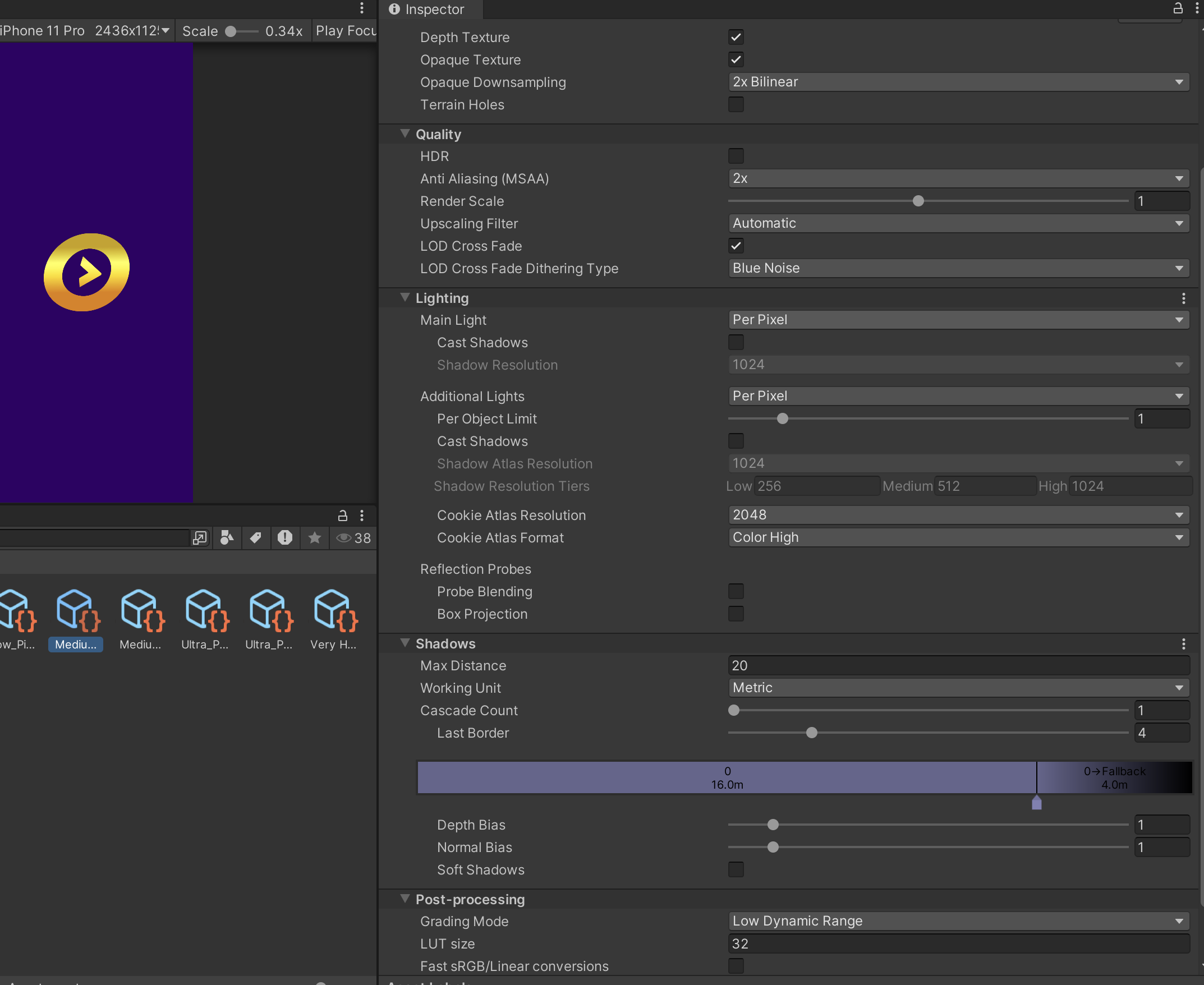Filter Project assets by type
The width and height of the screenshot is (1204, 985).
pos(227,538)
